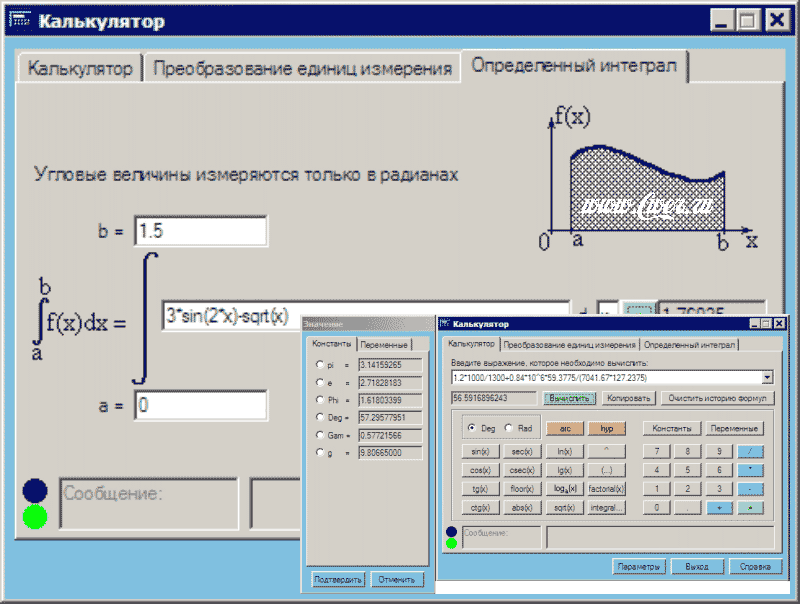
Task: Click digit 0 on the keypad
Action: click(656, 508)
